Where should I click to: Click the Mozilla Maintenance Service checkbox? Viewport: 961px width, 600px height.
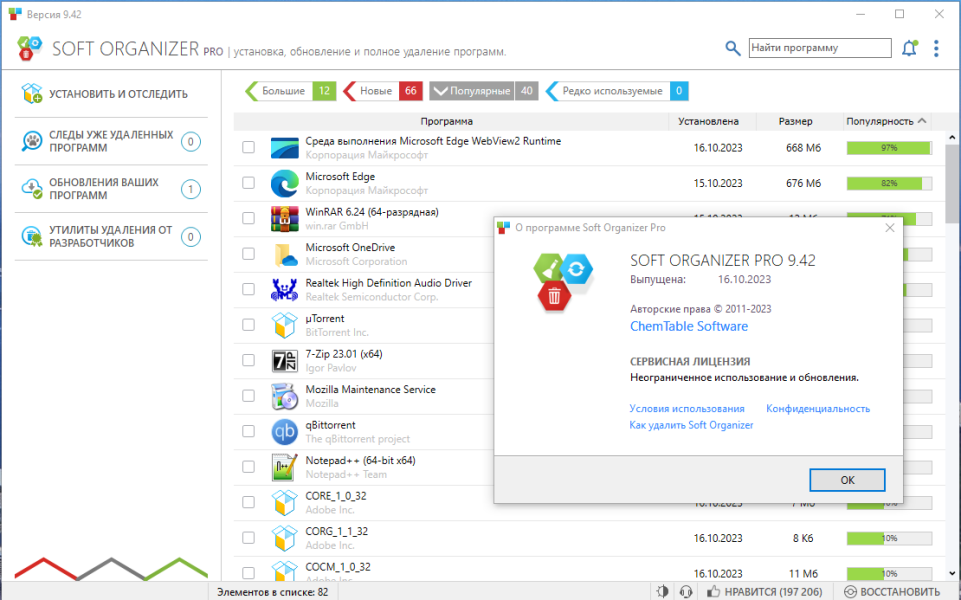[x=248, y=396]
